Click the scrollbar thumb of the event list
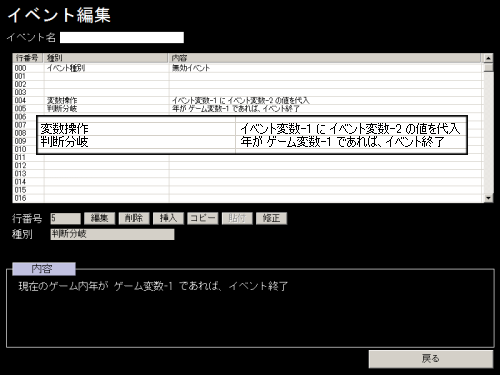This screenshot has width=500, height=375. [x=488, y=68]
